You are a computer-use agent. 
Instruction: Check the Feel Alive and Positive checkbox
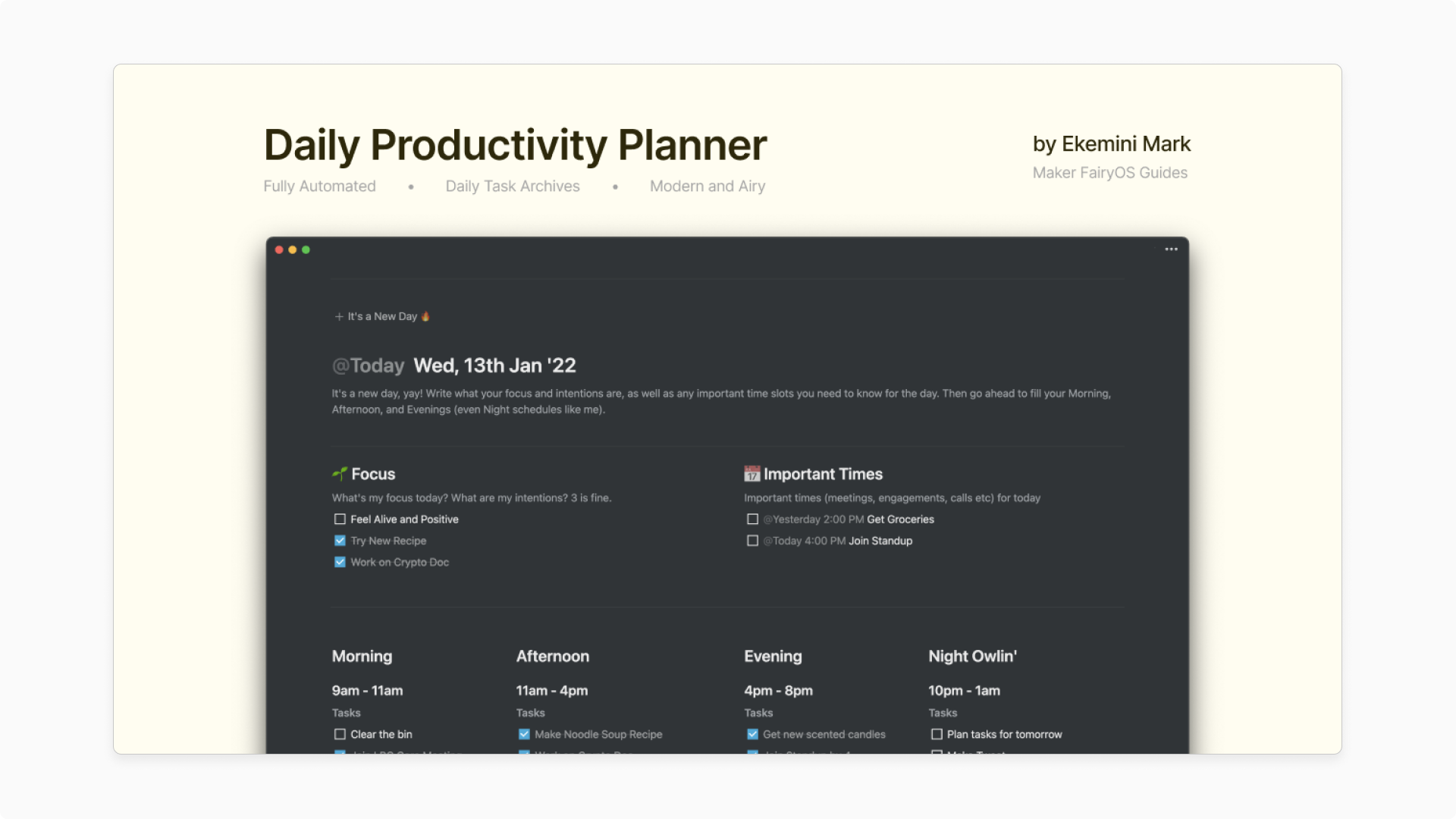pyautogui.click(x=339, y=519)
